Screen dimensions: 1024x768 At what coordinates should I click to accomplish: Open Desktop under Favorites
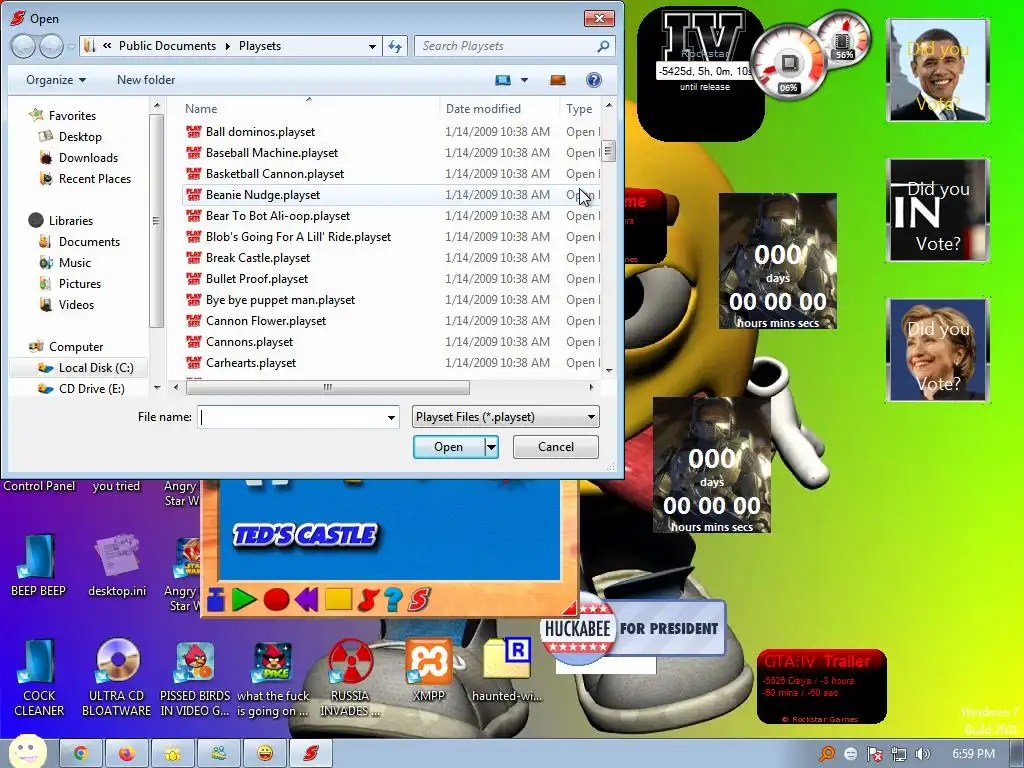80,136
